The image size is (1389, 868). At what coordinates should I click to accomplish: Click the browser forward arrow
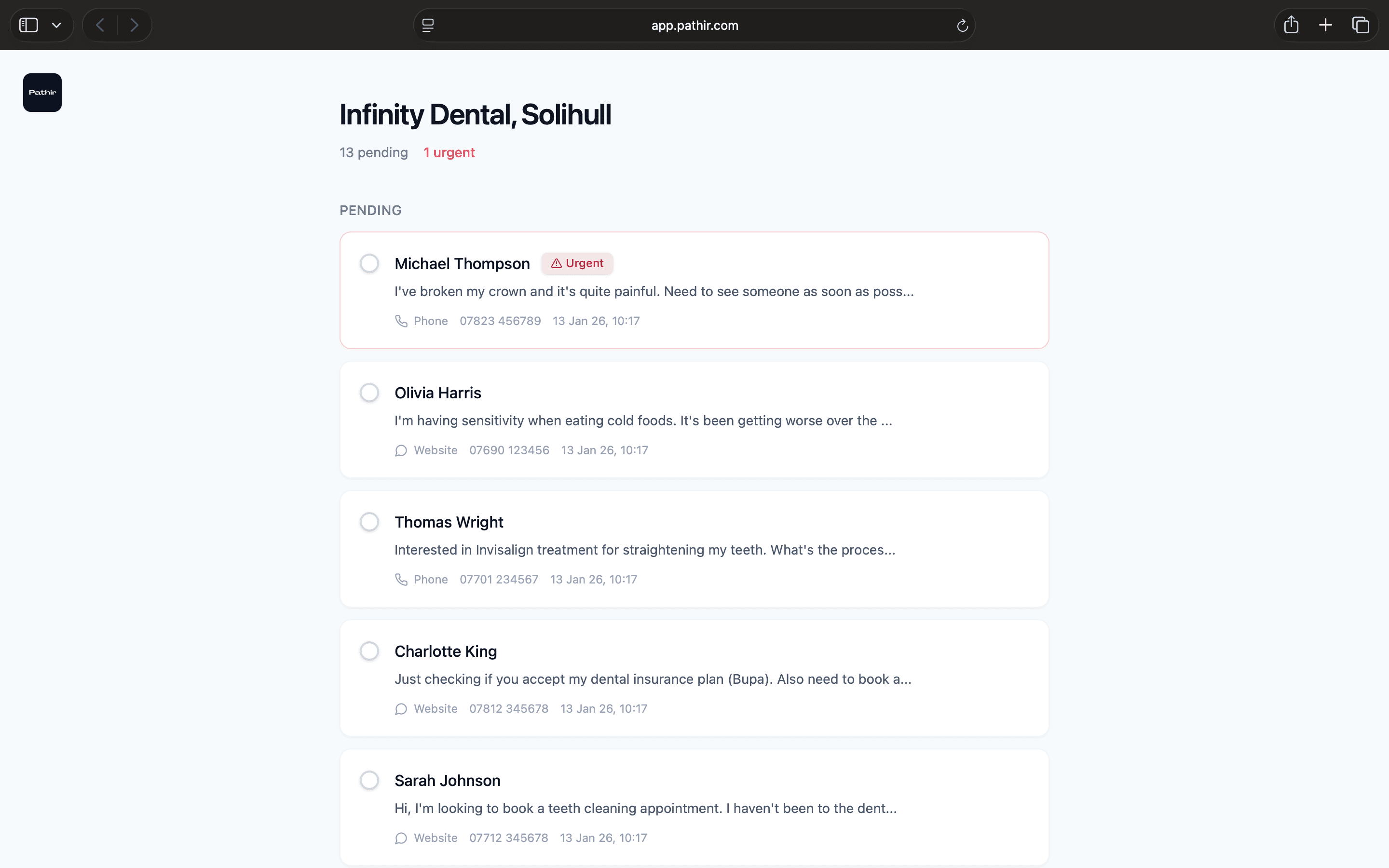click(134, 25)
